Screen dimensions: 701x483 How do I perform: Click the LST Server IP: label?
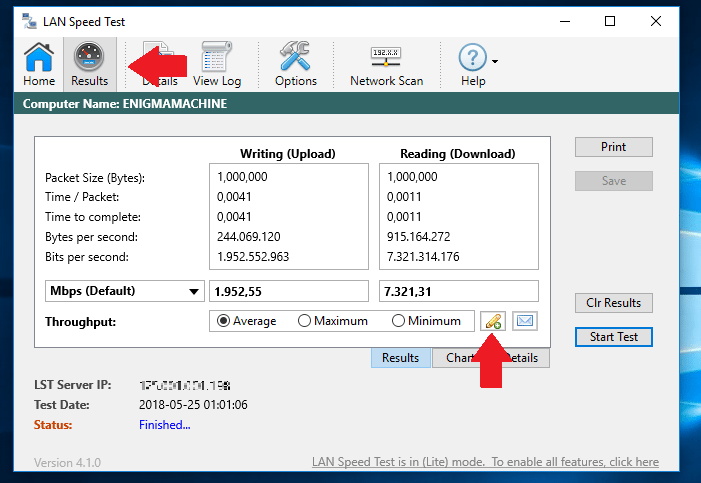point(72,385)
